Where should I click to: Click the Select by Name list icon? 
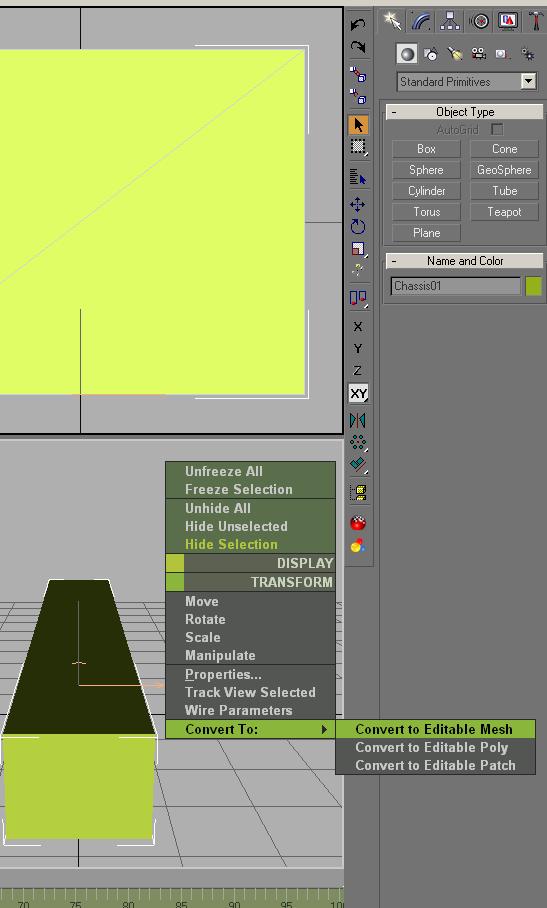pyautogui.click(x=358, y=178)
